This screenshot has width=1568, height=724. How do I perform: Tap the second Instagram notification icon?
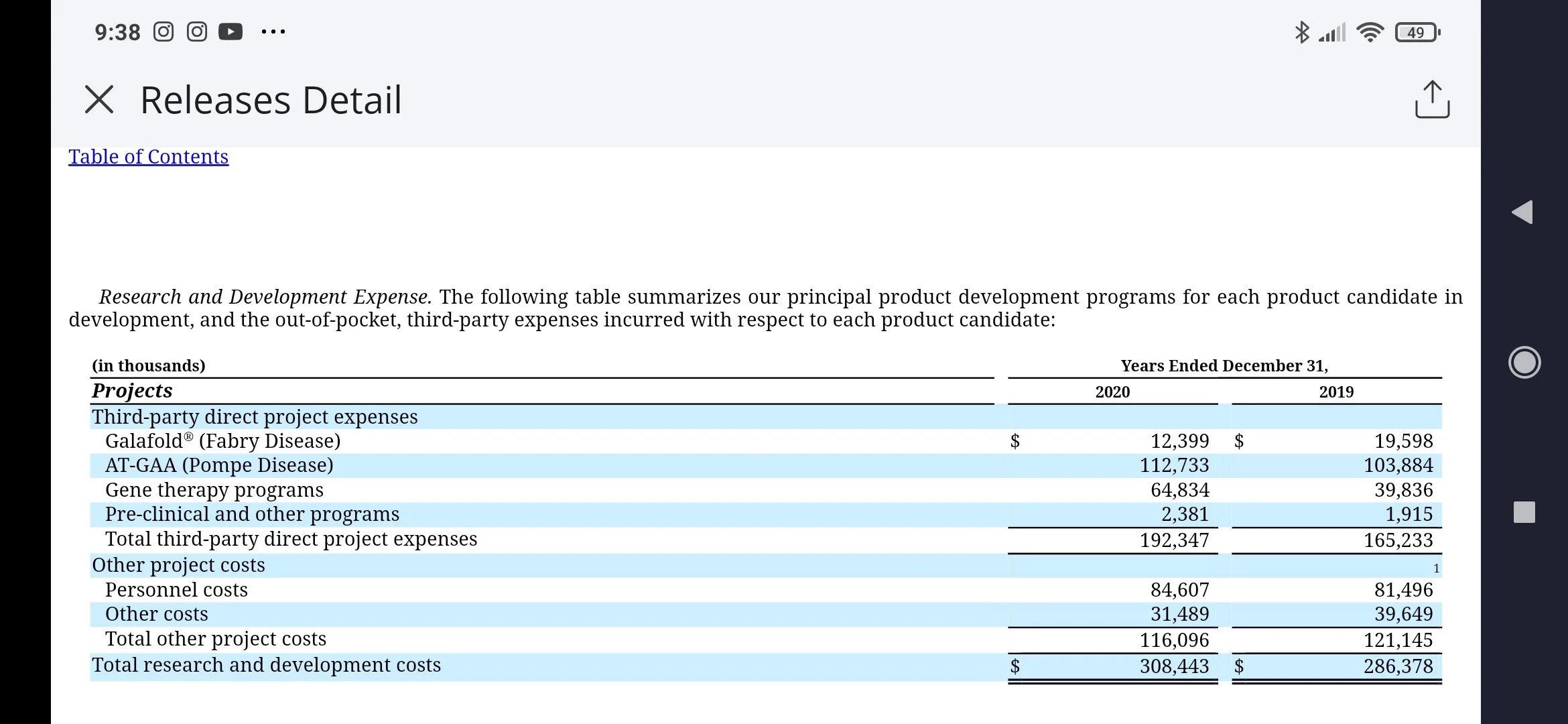point(197,32)
